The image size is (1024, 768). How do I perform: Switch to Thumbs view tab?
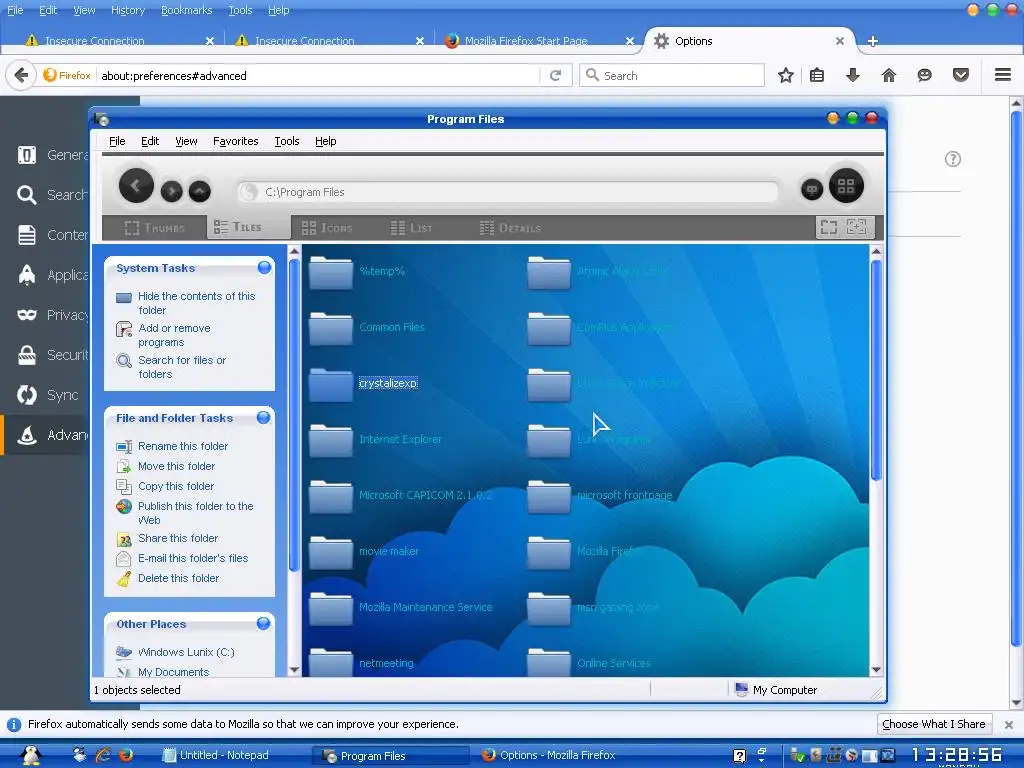(x=155, y=228)
